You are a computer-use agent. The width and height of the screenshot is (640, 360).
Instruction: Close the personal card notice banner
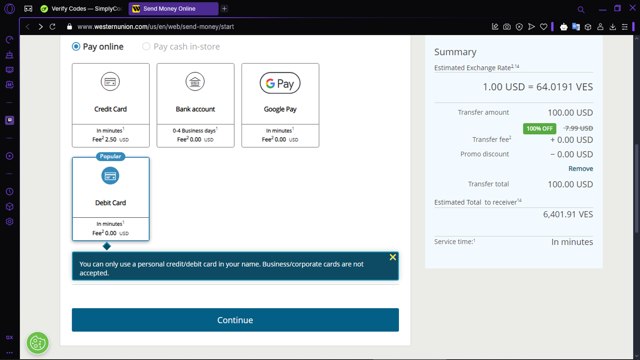coord(393,257)
